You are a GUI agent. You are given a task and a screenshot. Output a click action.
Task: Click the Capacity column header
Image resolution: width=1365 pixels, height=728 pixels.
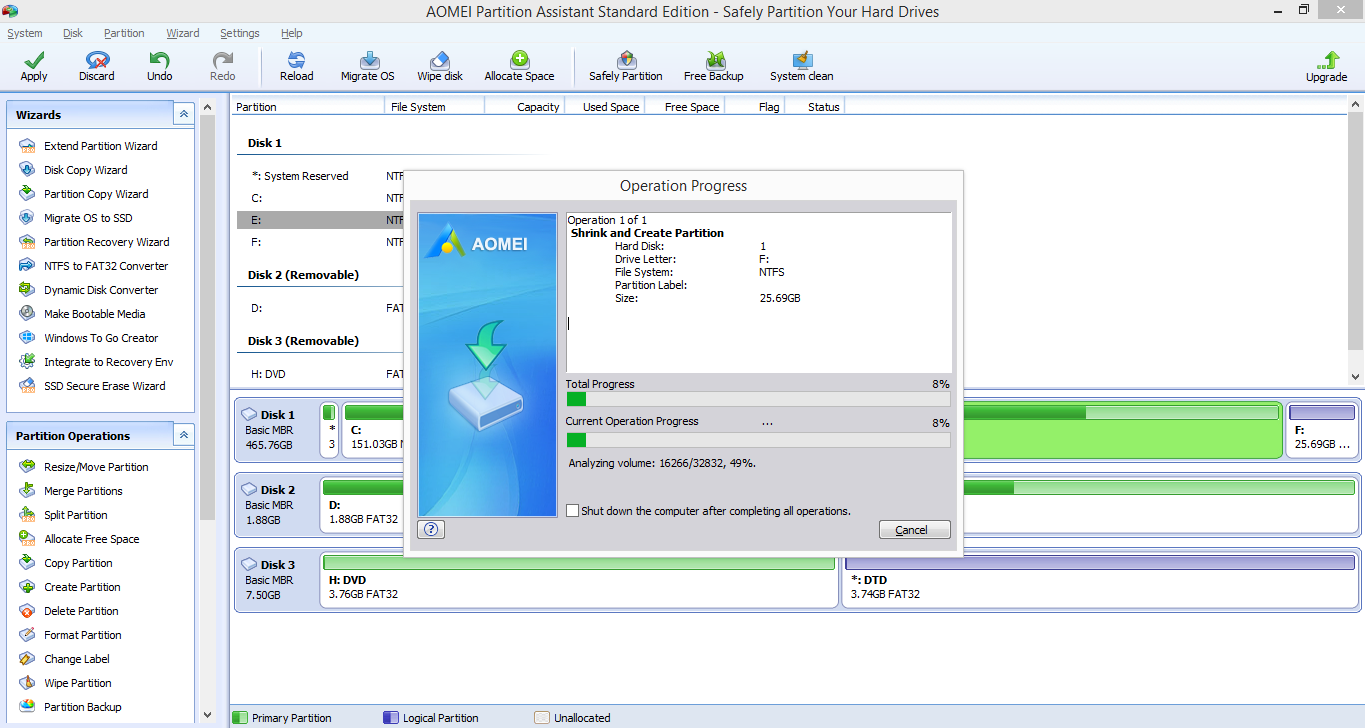tap(538, 107)
